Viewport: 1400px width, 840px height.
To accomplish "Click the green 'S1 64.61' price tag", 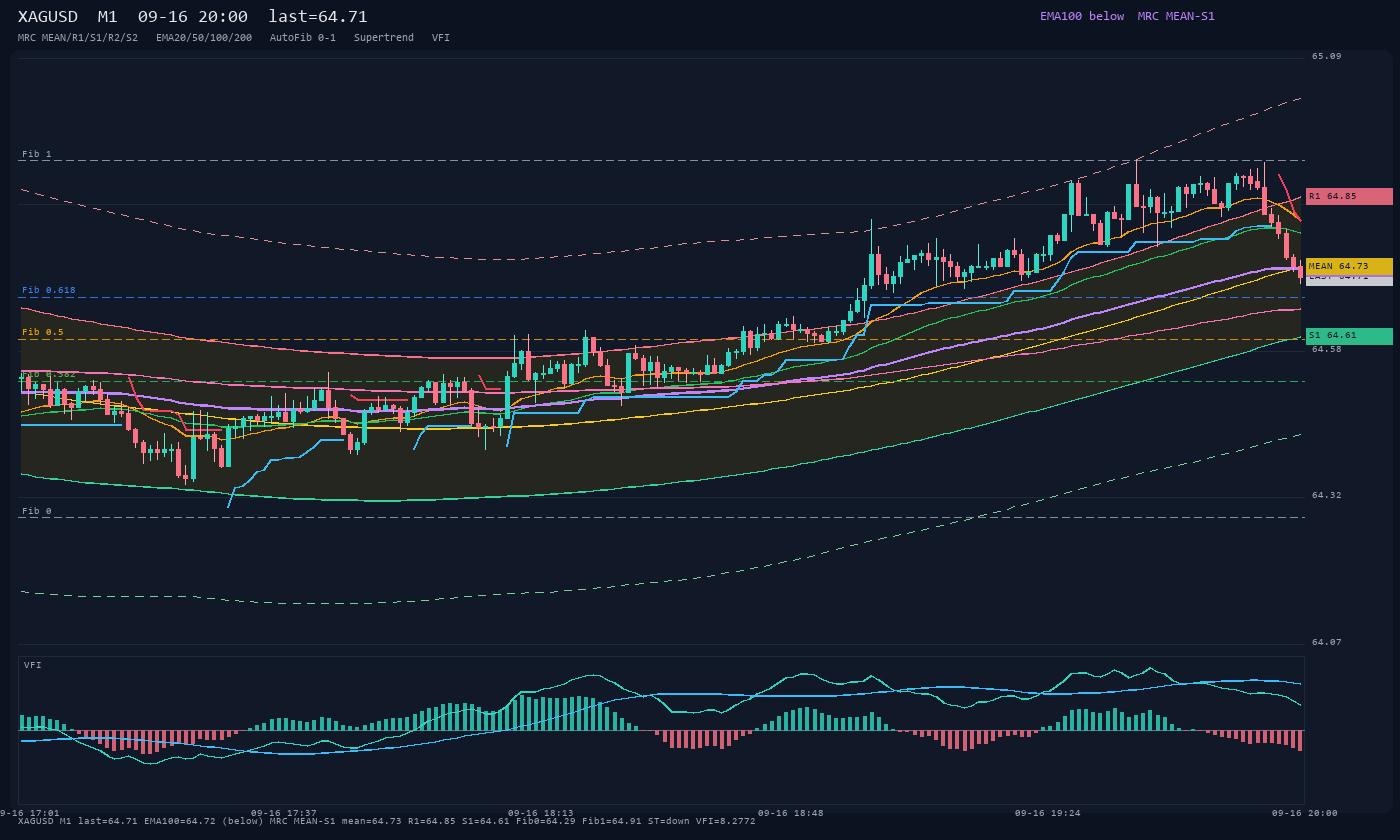I will [1349, 336].
